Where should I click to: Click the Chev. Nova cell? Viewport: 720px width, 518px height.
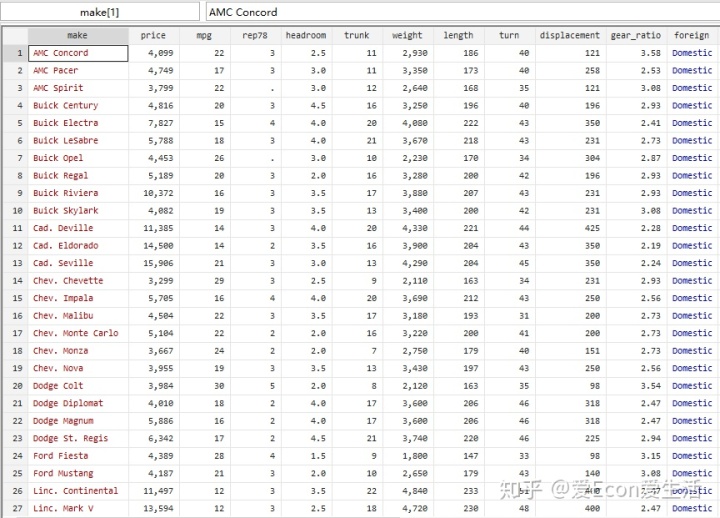pyautogui.click(x=78, y=368)
